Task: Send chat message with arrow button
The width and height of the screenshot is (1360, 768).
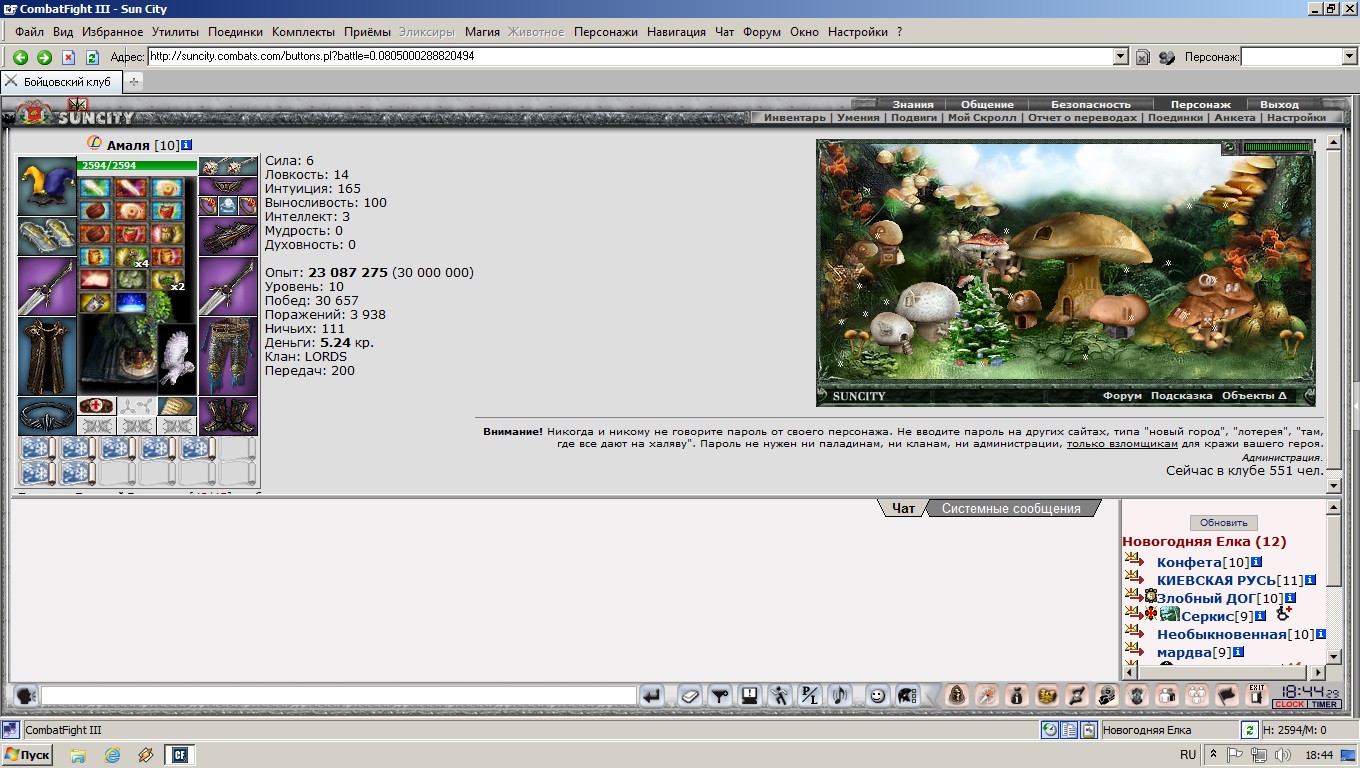Action: coord(652,695)
